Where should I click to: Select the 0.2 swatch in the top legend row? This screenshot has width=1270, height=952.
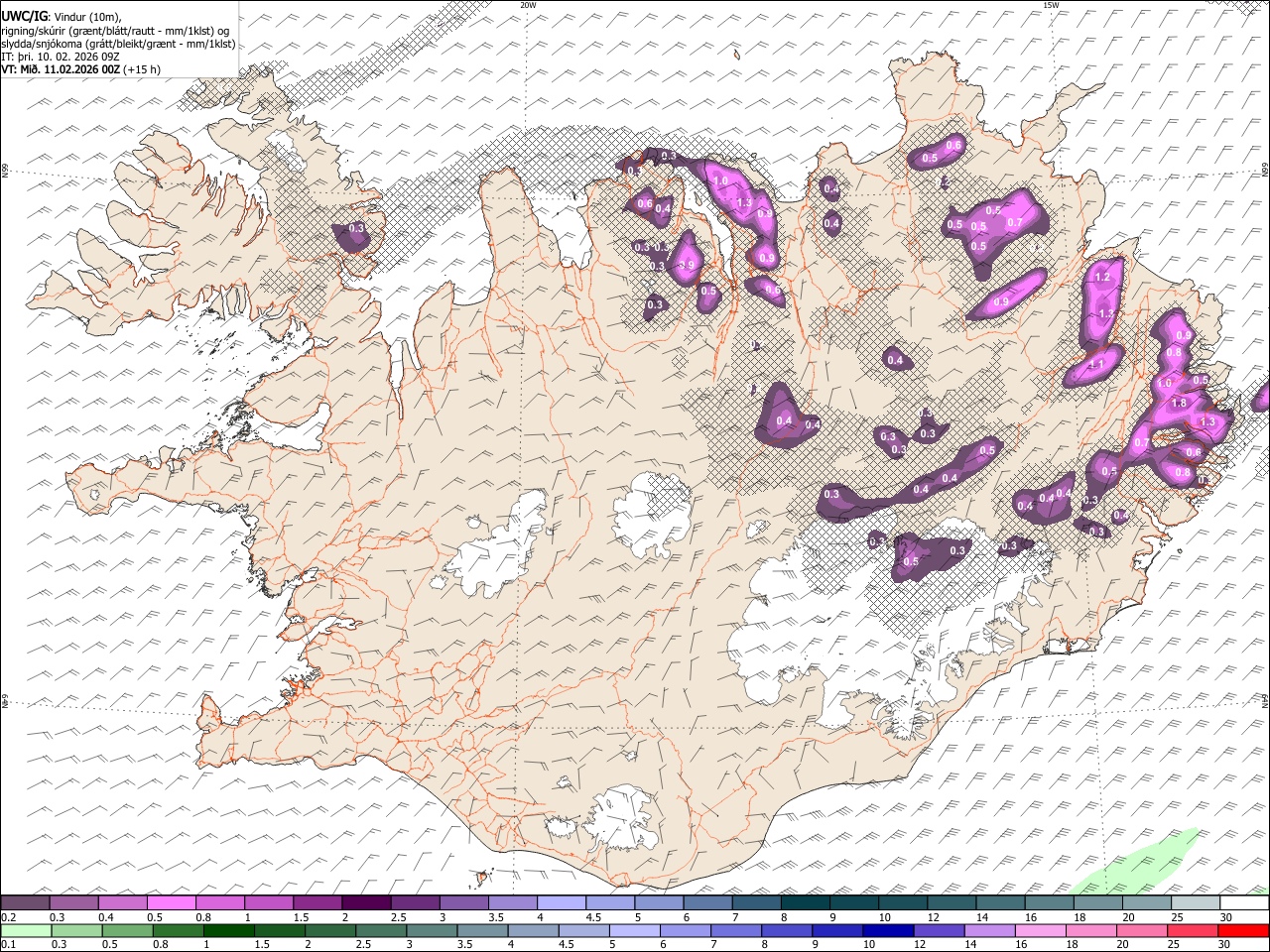(x=25, y=902)
